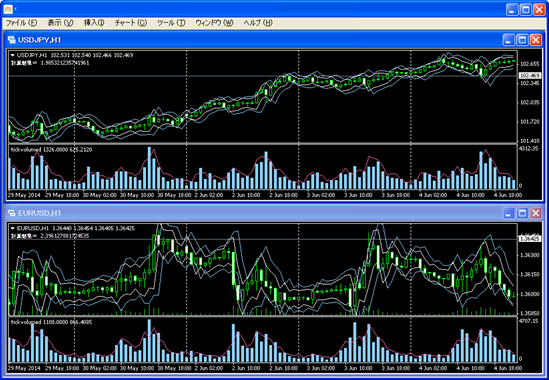Click the 2 Jun 10:00 marker on USDJPY time axis
The width and height of the screenshot is (549, 380).
pos(246,195)
